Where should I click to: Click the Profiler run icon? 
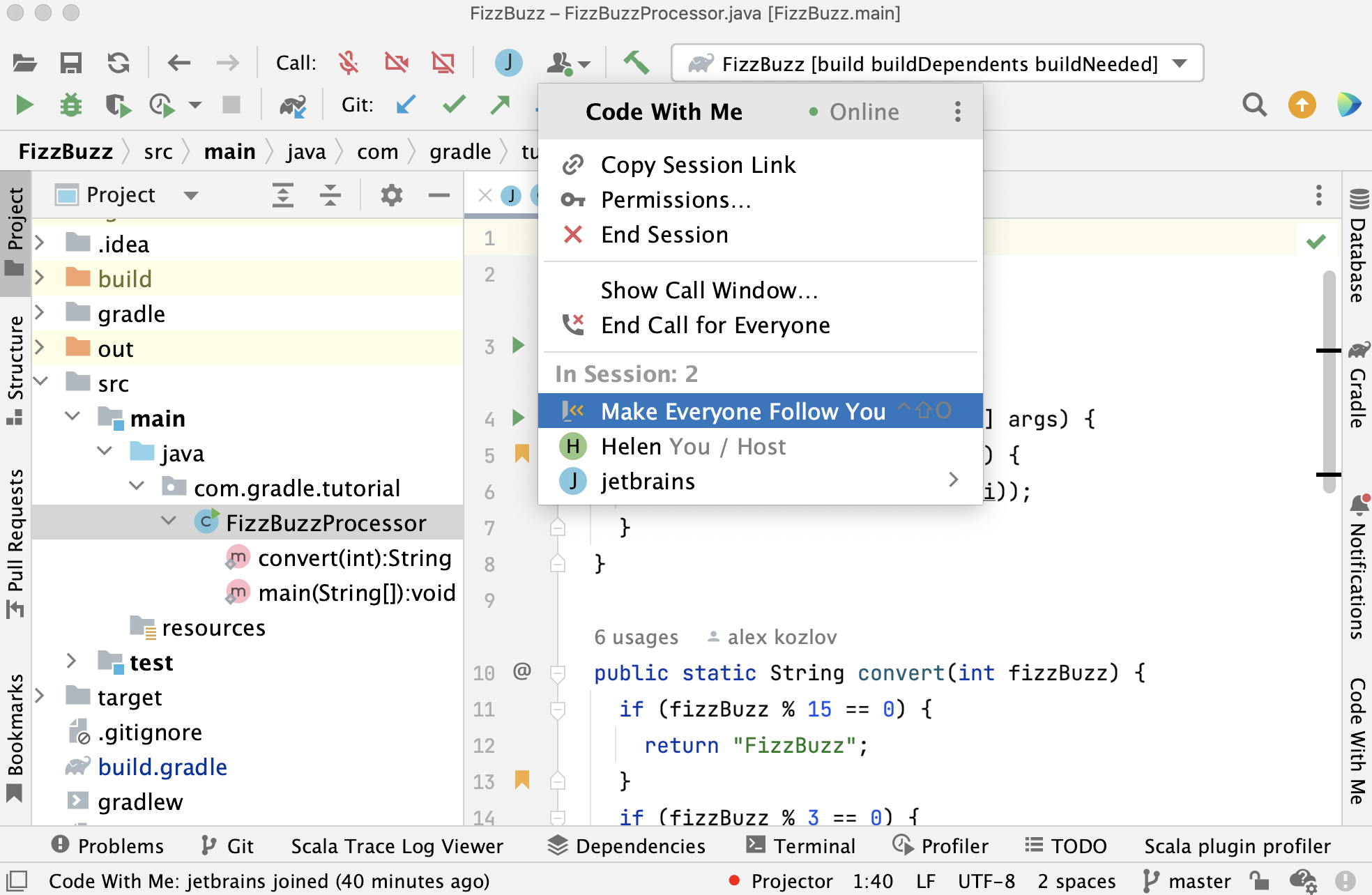coord(162,105)
